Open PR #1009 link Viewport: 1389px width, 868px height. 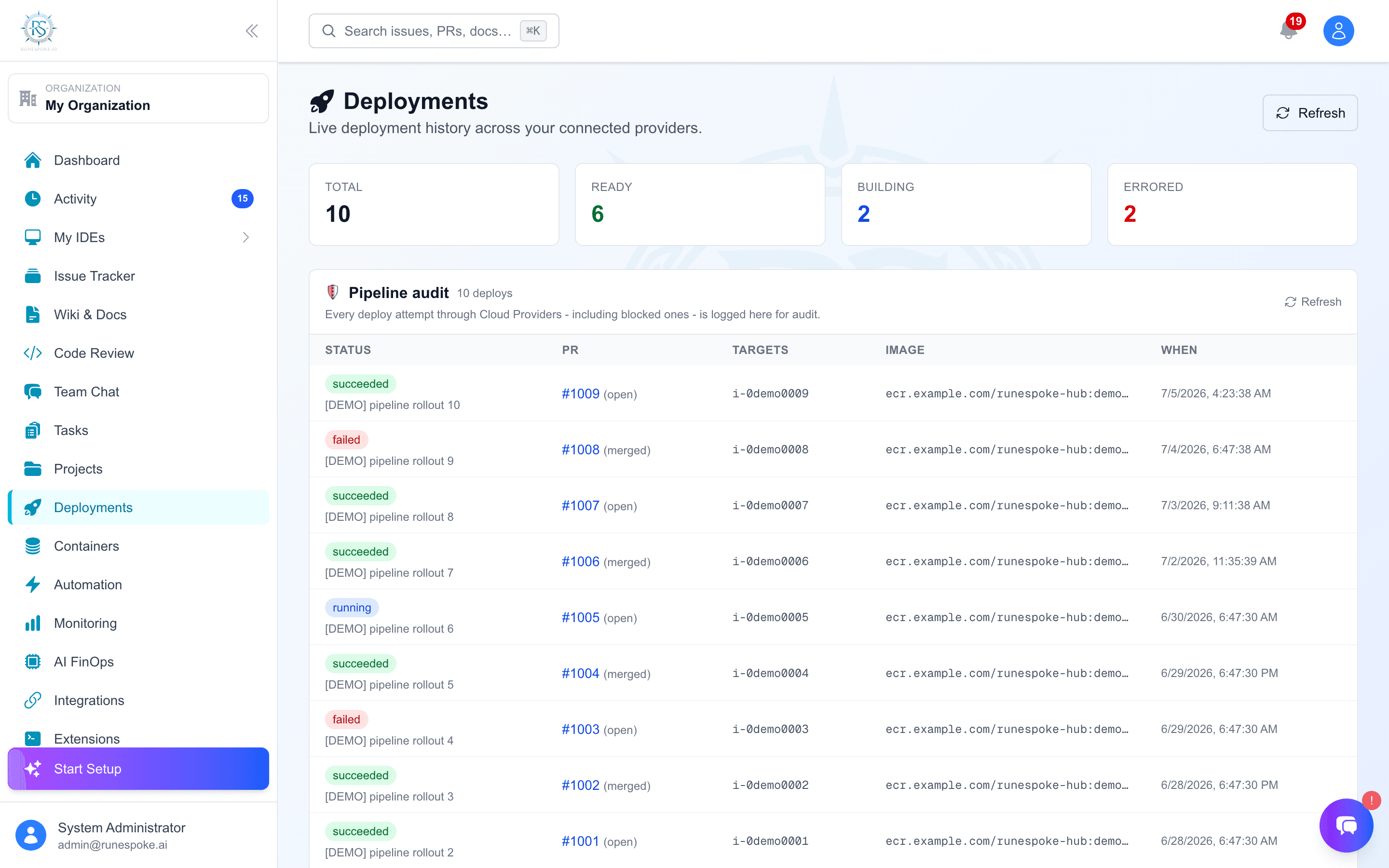(x=580, y=394)
